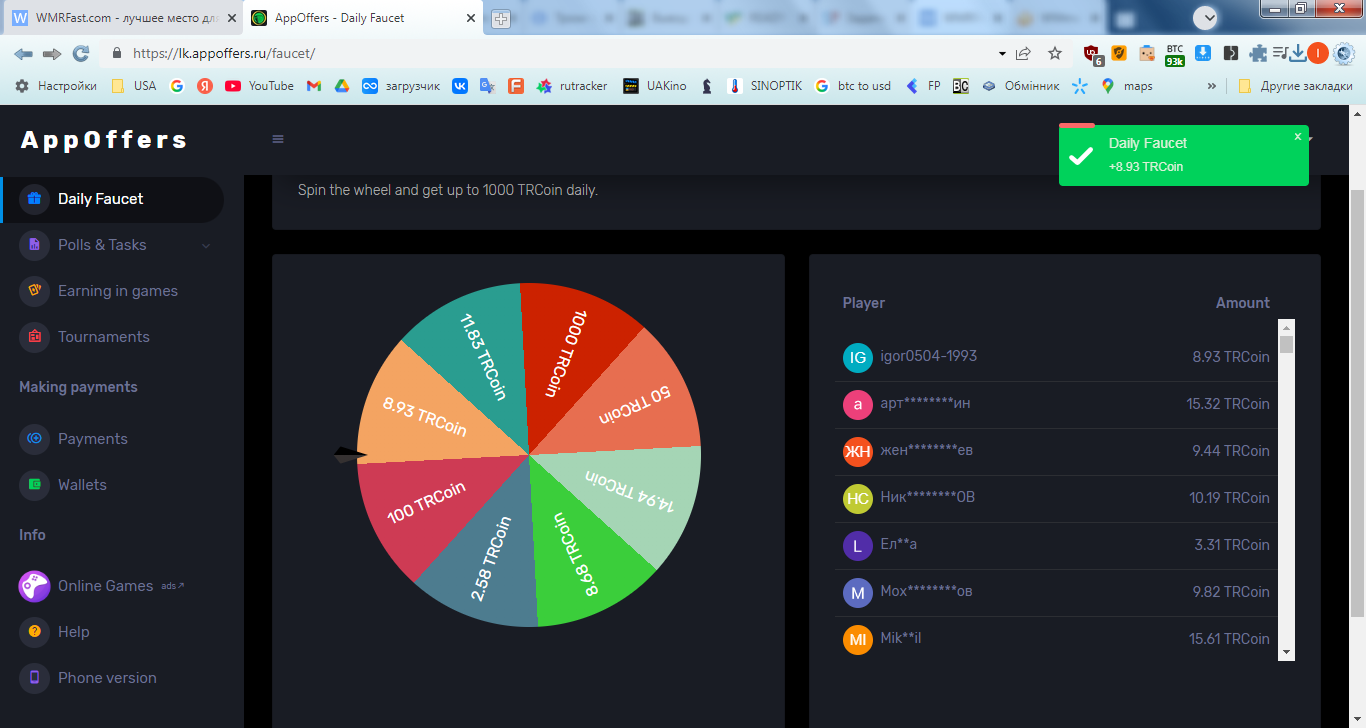1366x728 pixels.
Task: Open the Help page
Action: tap(113, 632)
